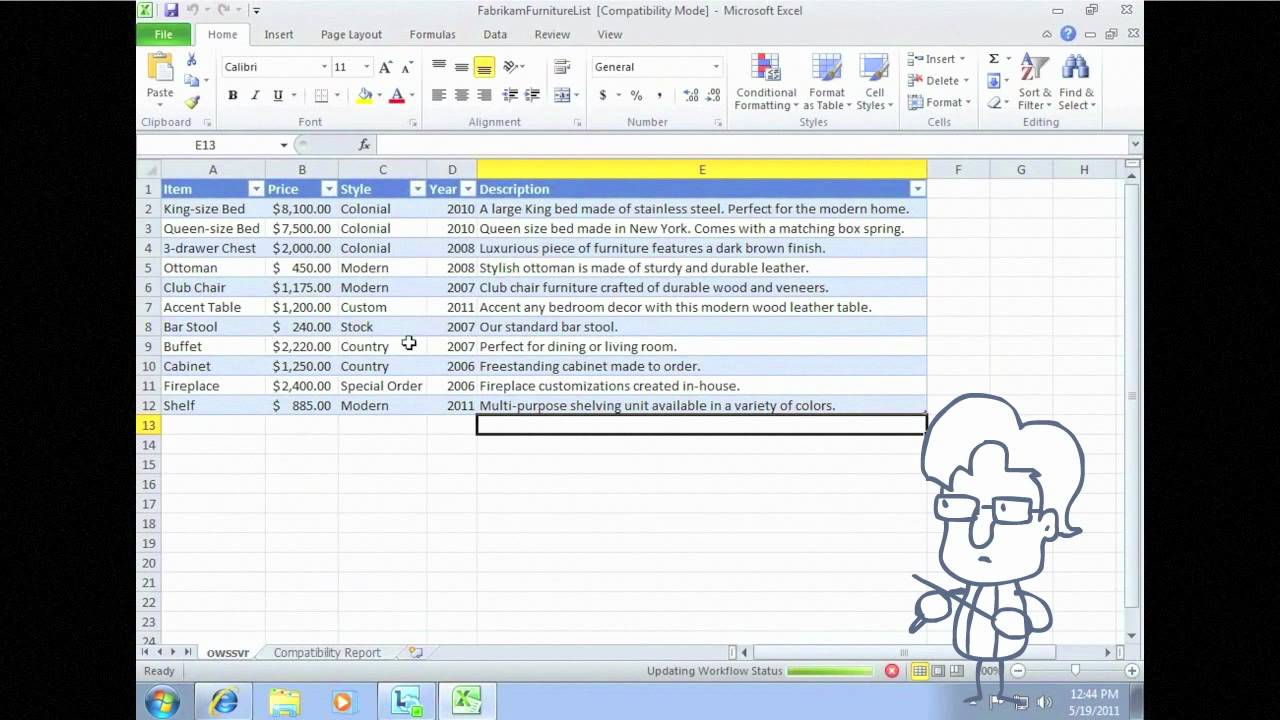Open Cell Styles gallery
This screenshot has height=720, width=1280.
[874, 82]
